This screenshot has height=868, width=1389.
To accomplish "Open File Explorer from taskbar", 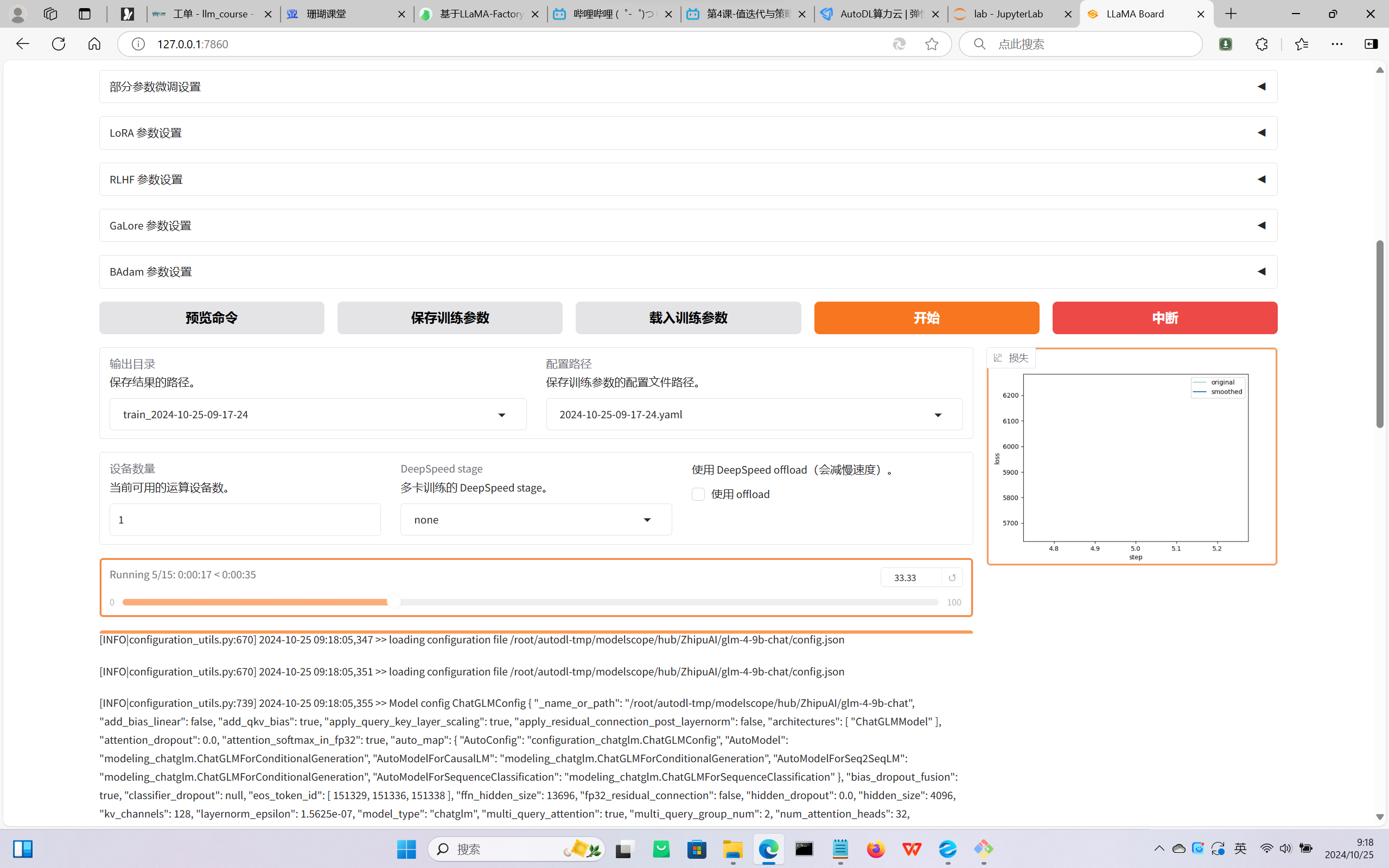I will click(732, 848).
